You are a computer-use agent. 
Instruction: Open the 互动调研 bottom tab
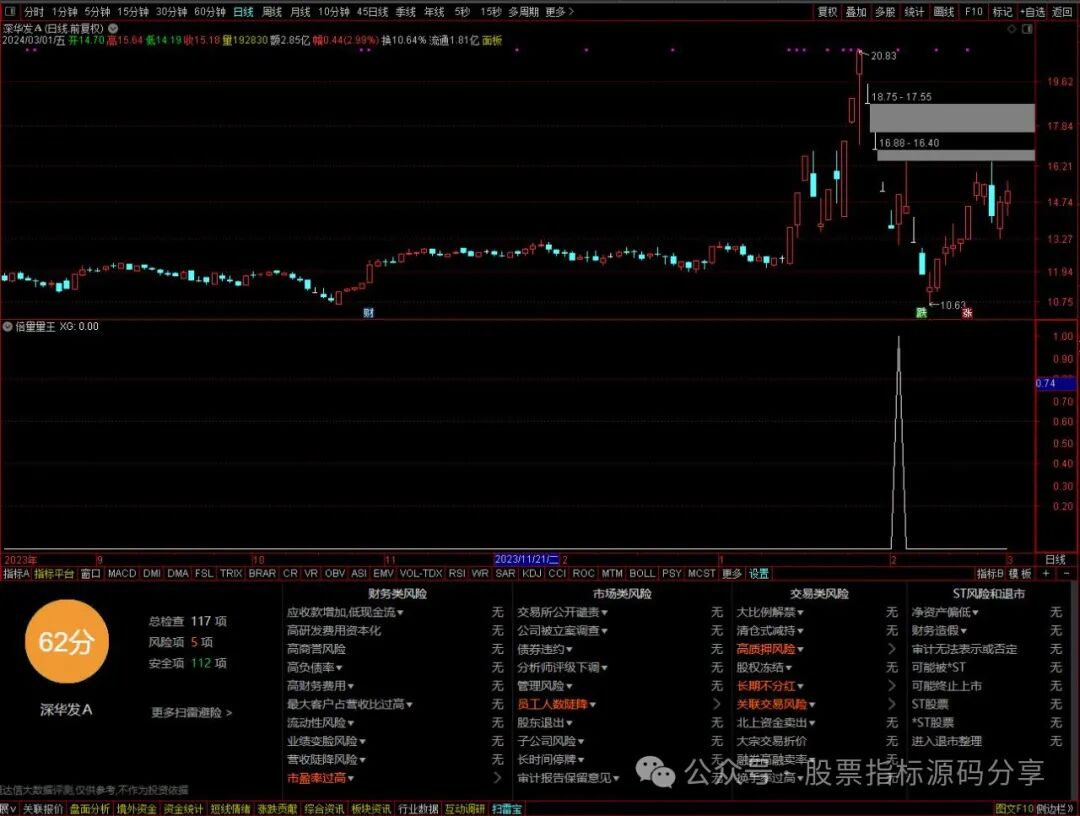tap(464, 808)
